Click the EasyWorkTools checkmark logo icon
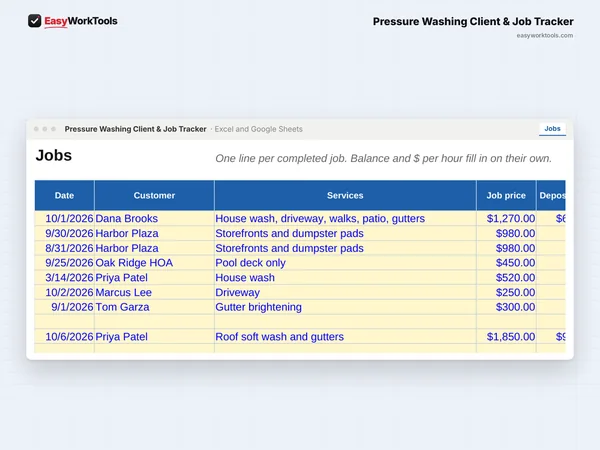Screen dimensions: 600x450 click(34, 21)
